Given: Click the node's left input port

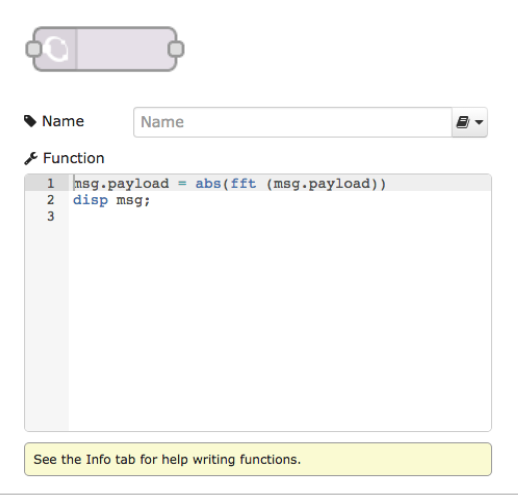Looking at the screenshot, I should tap(34, 49).
